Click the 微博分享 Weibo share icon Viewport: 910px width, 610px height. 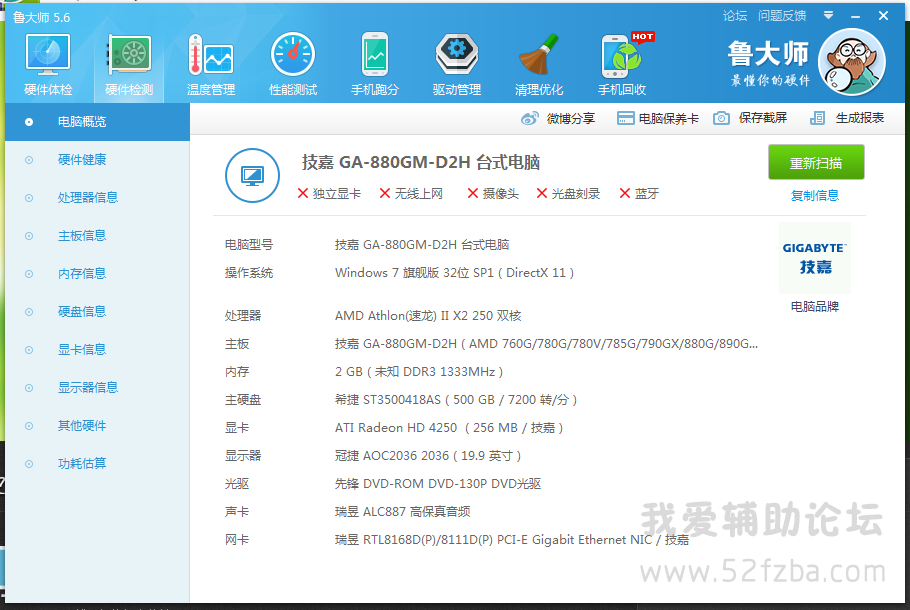[x=530, y=118]
